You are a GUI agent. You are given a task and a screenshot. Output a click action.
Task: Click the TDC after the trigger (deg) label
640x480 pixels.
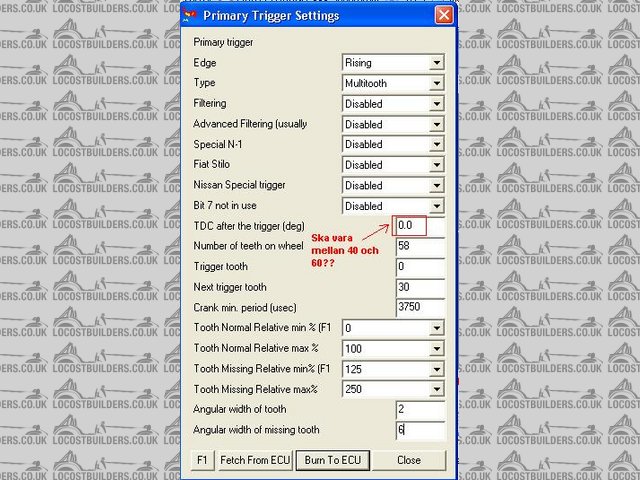(x=249, y=226)
